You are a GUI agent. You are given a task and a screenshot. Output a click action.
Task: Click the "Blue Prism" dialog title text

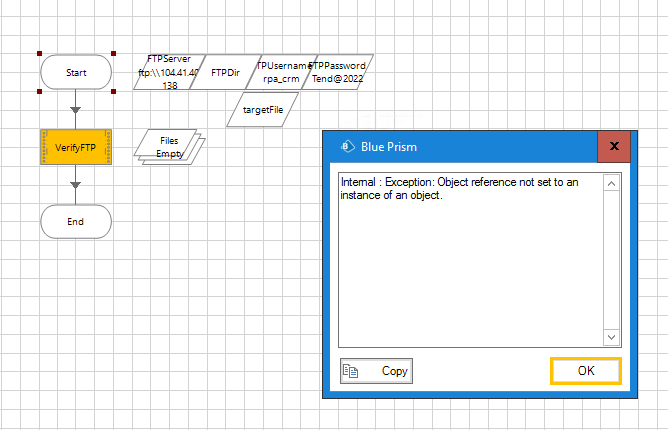pyautogui.click(x=389, y=147)
